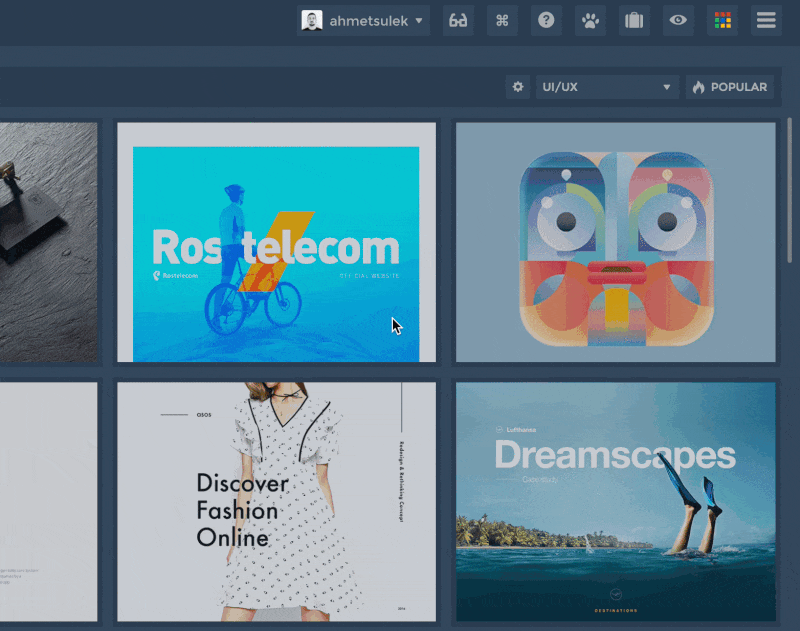Click the ahmetsulek profile avatar
800x631 pixels.
(x=312, y=21)
